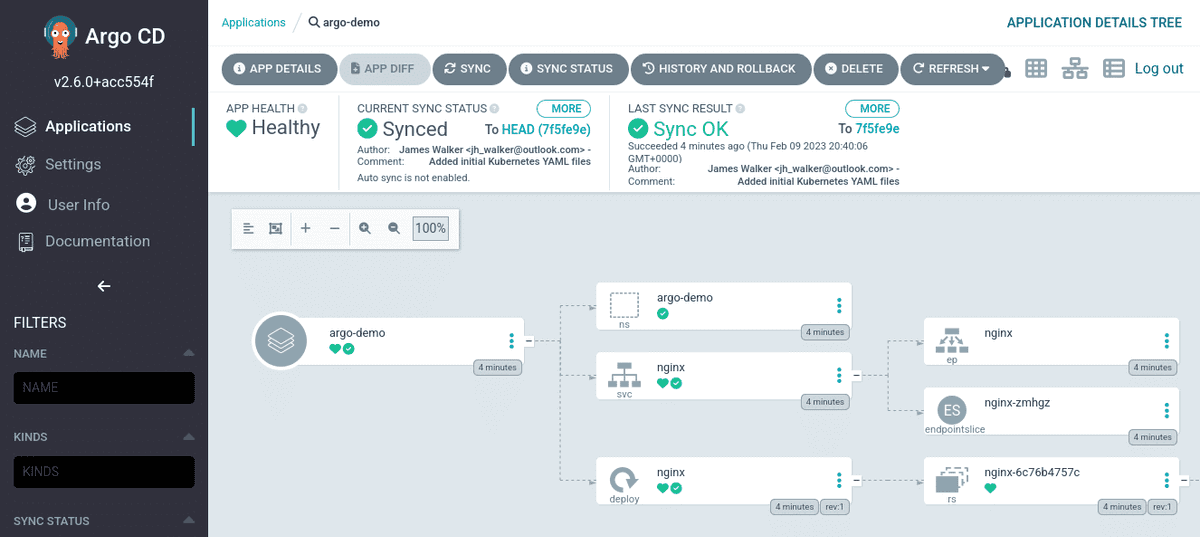Click the minus collapse-all toolbar icon
Image resolution: width=1200 pixels, height=537 pixels.
[x=335, y=228]
